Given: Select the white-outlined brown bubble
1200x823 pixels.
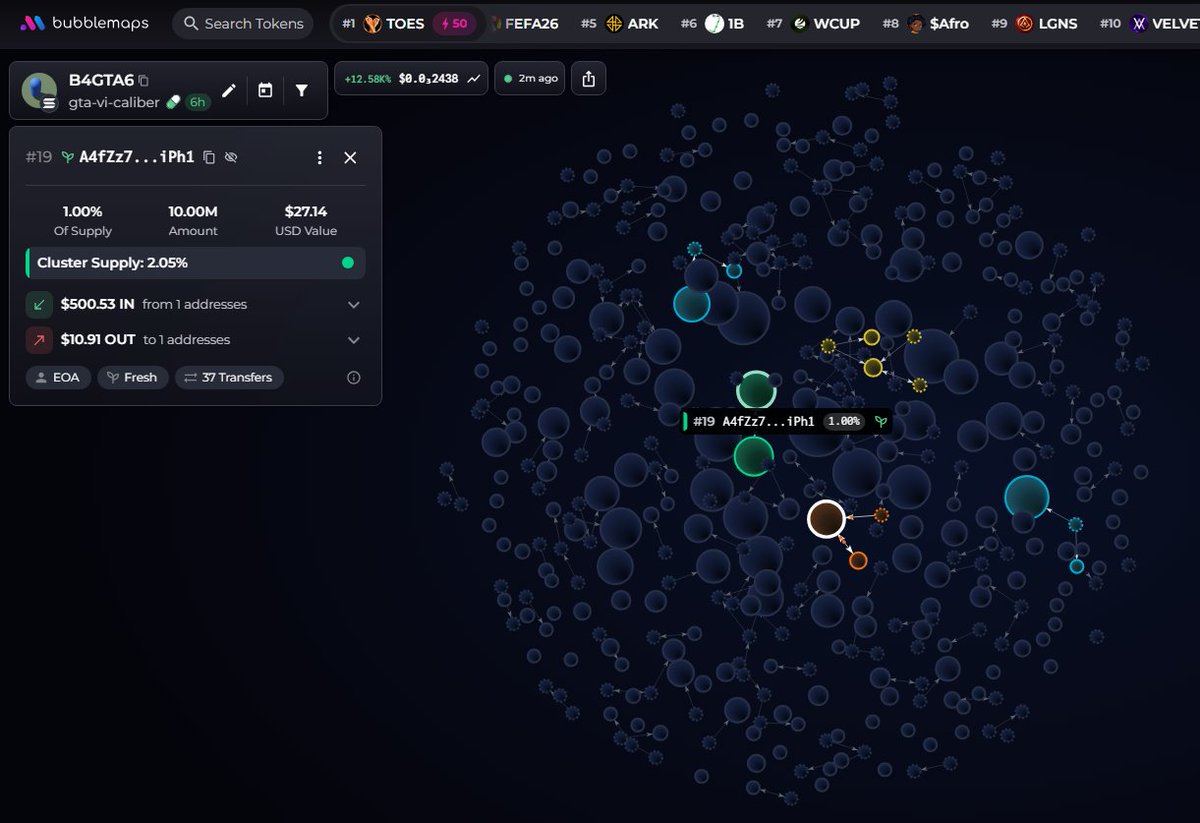Looking at the screenshot, I should click(x=826, y=519).
